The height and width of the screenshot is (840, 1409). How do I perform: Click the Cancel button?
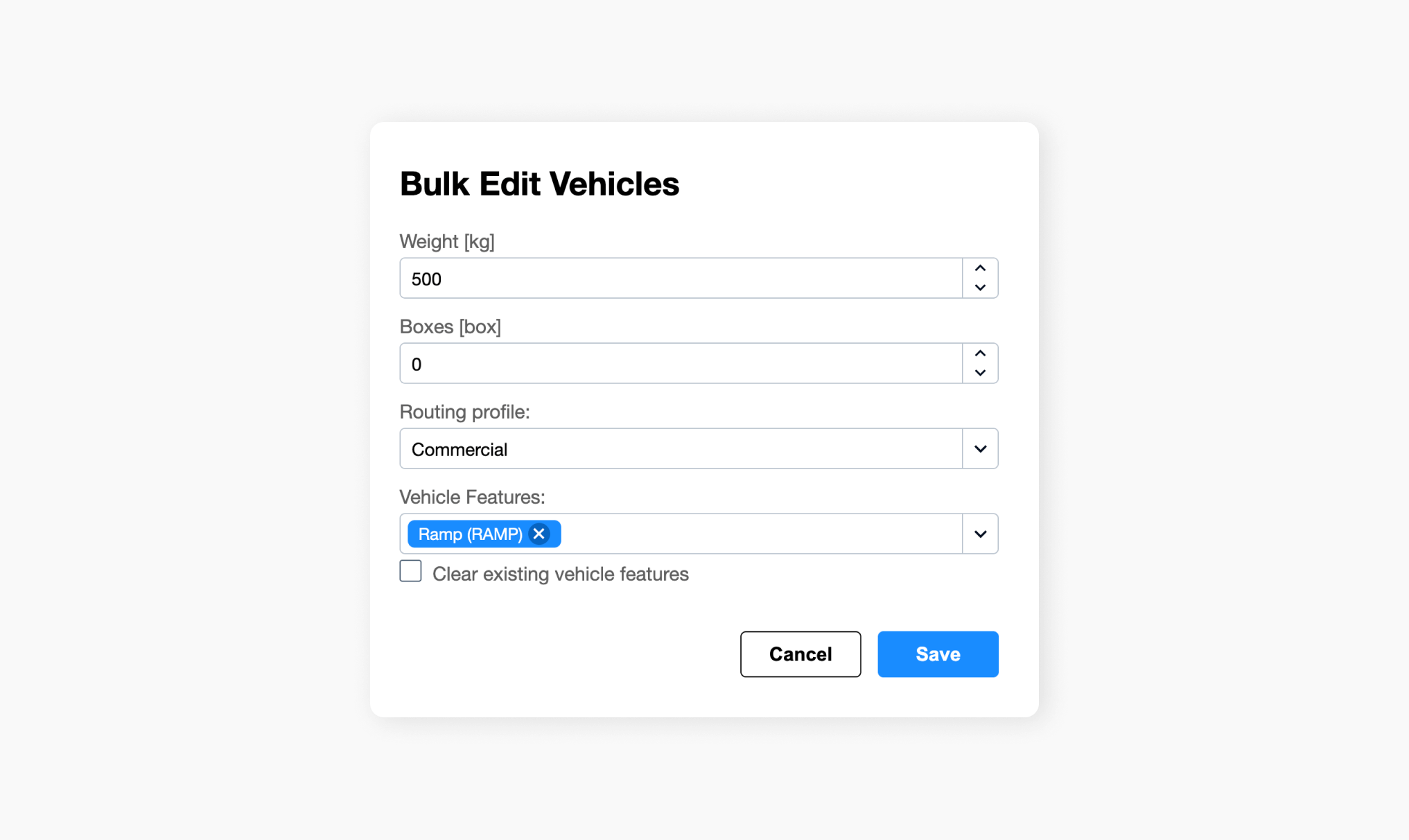tap(800, 654)
